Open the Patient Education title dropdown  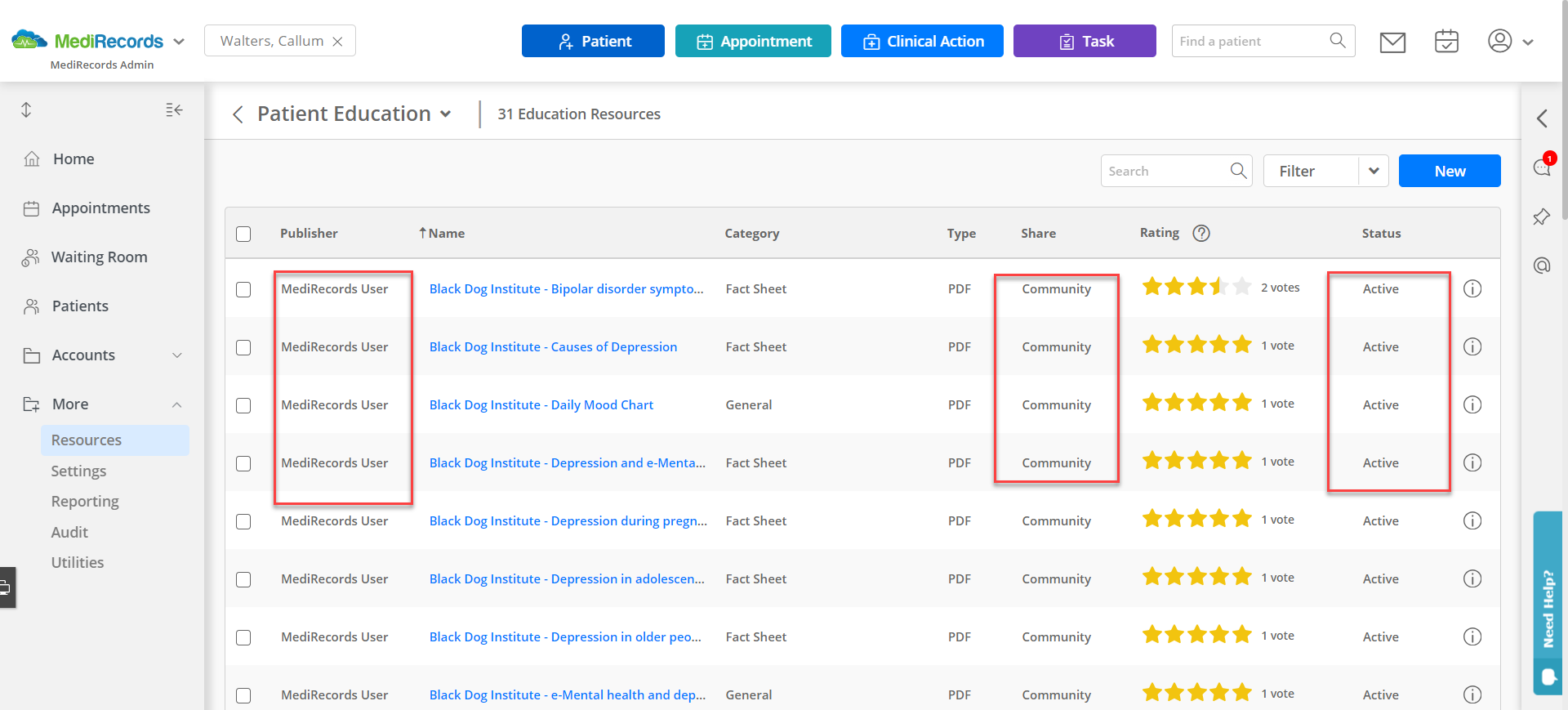tap(445, 114)
